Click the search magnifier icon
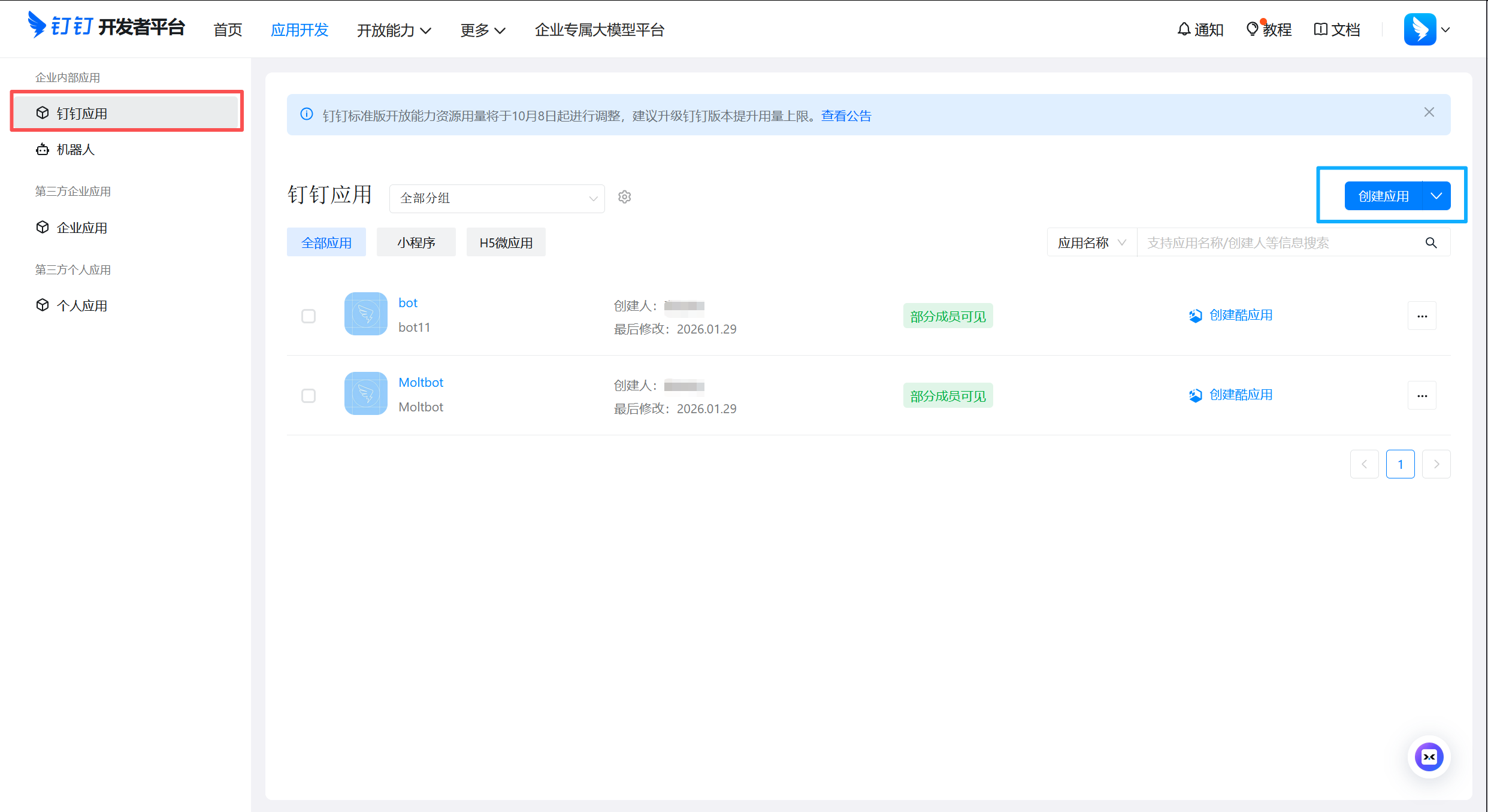 click(1431, 243)
